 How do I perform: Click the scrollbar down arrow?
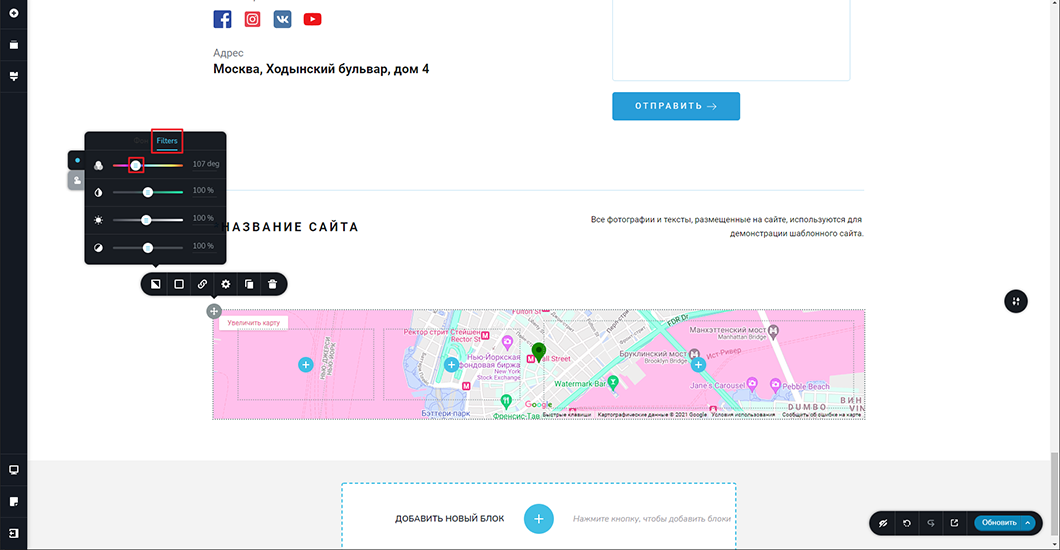(1055, 545)
